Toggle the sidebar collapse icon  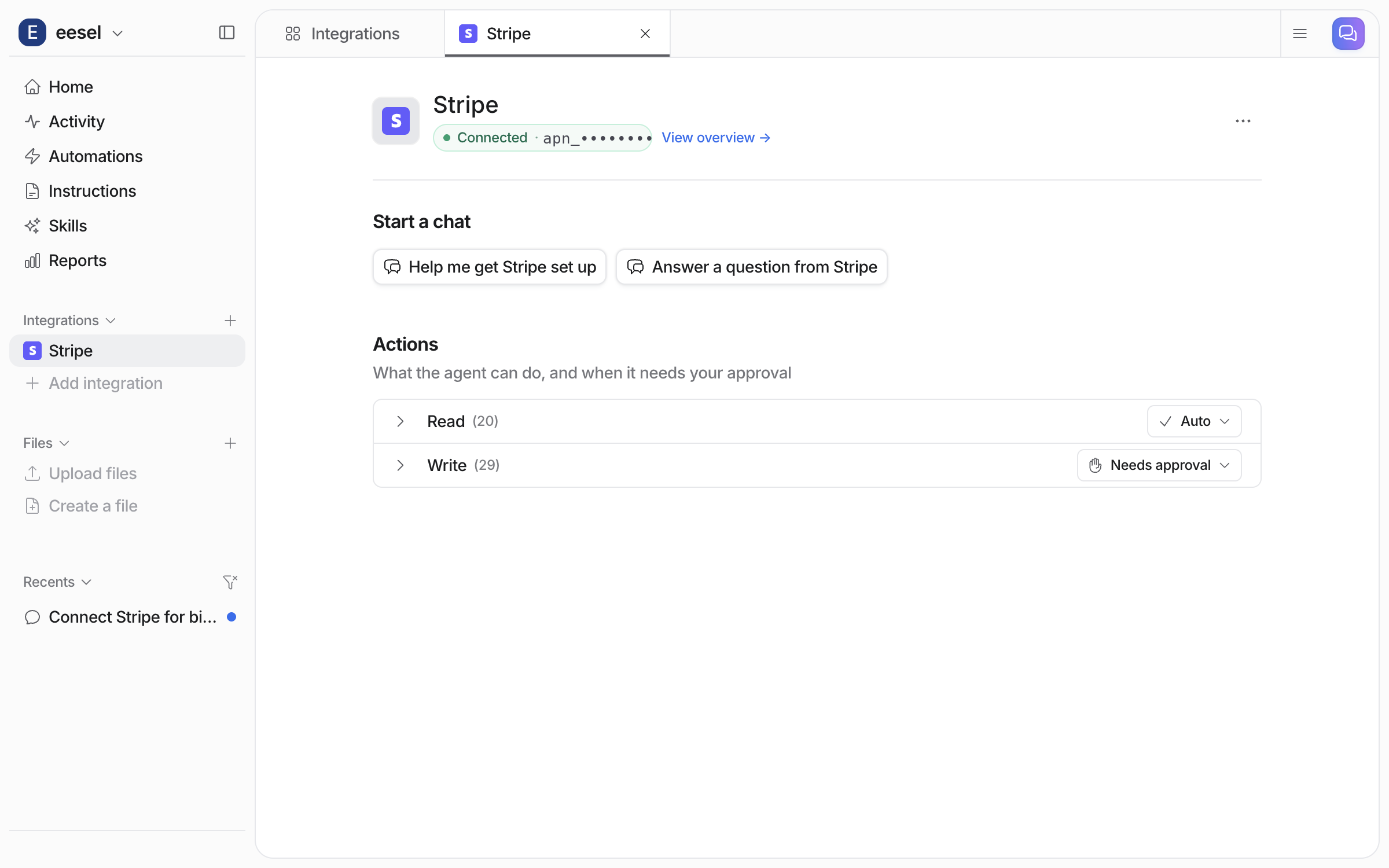point(227,33)
